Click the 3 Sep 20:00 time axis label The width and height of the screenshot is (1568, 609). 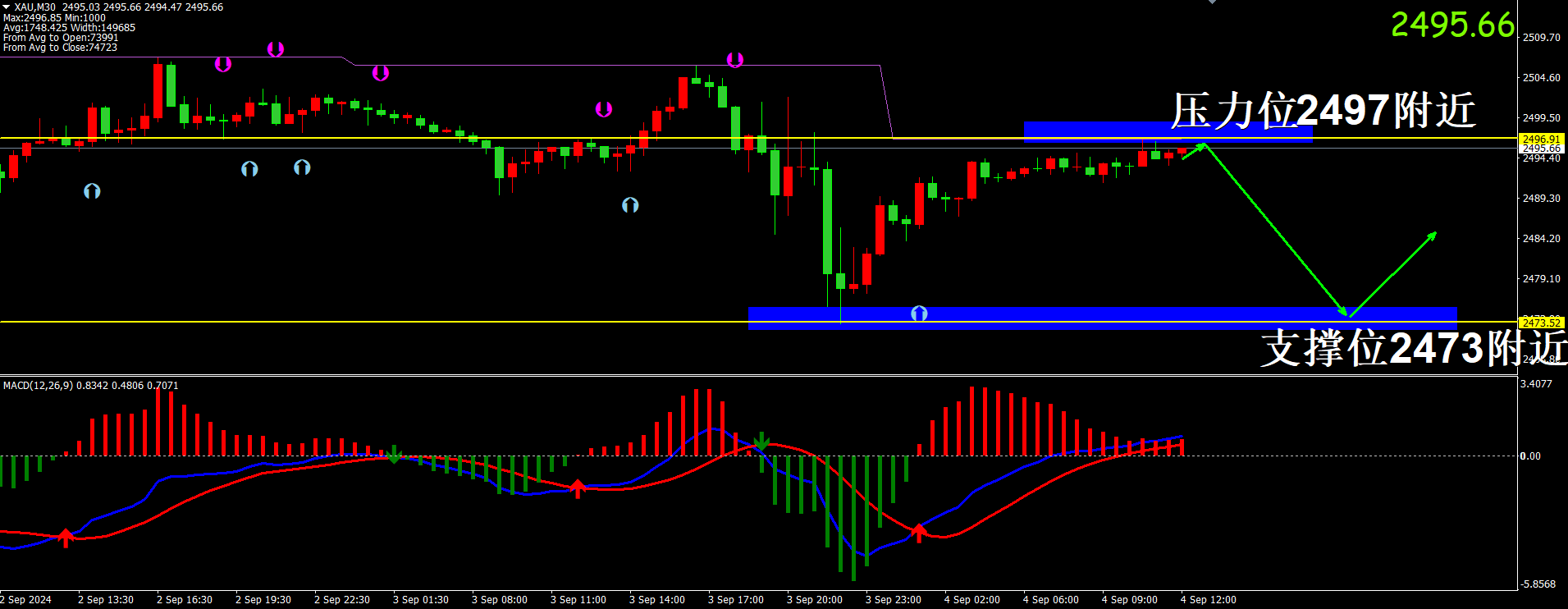814,600
